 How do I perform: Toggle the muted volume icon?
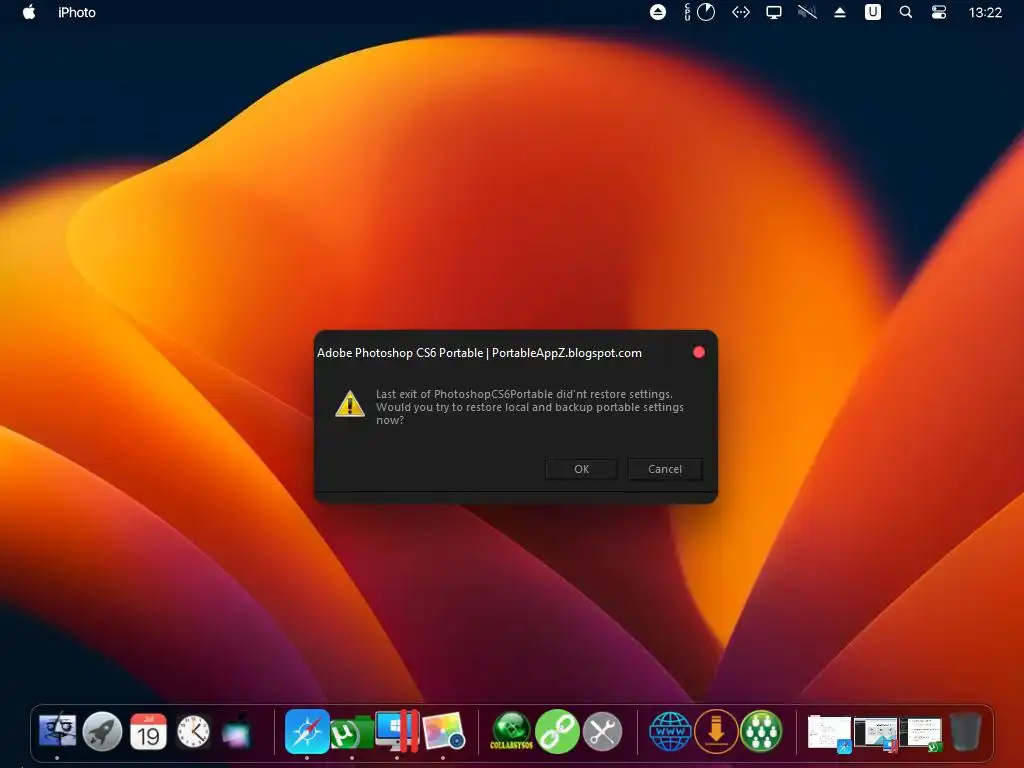point(807,12)
